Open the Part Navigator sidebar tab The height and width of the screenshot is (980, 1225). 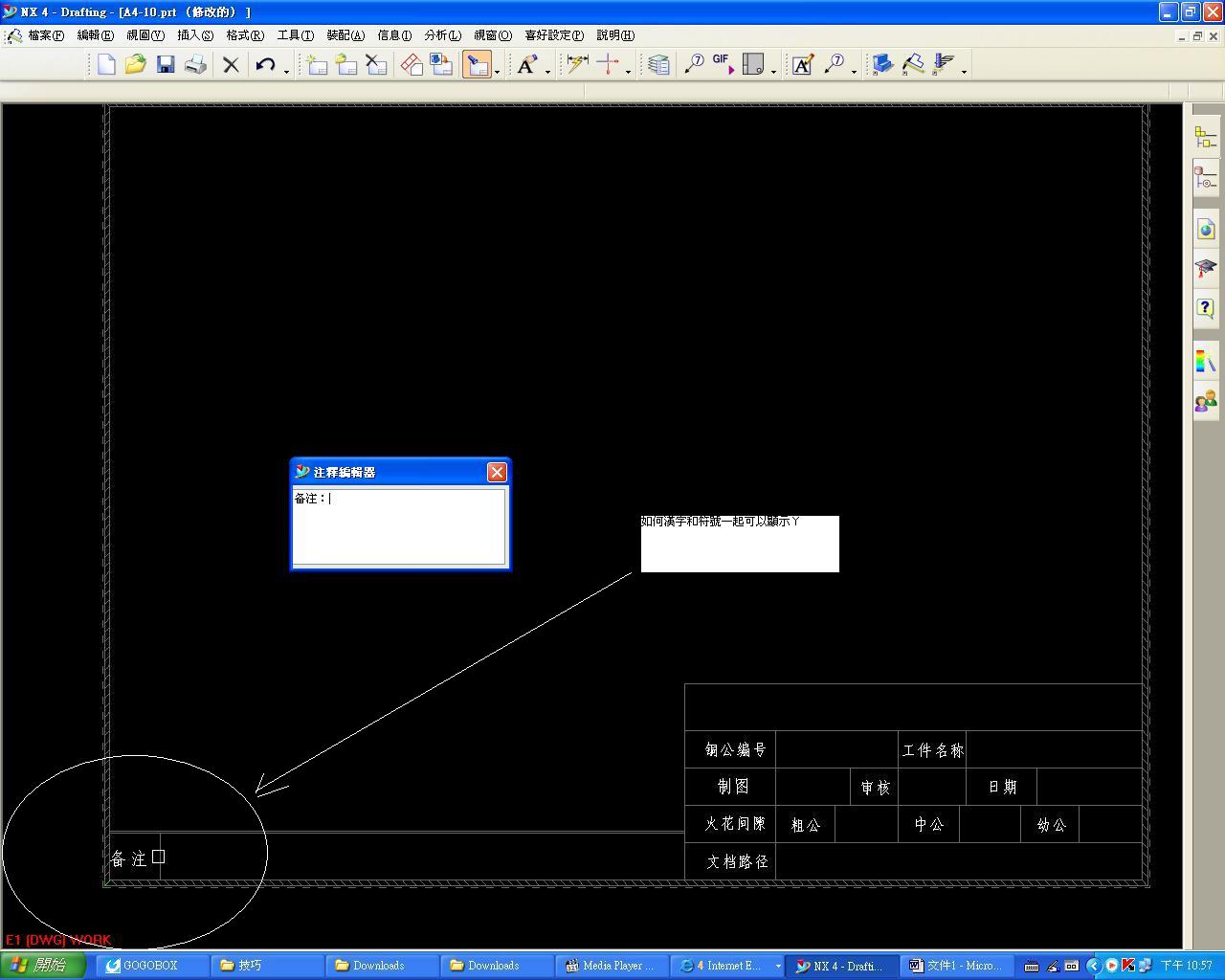(x=1205, y=178)
